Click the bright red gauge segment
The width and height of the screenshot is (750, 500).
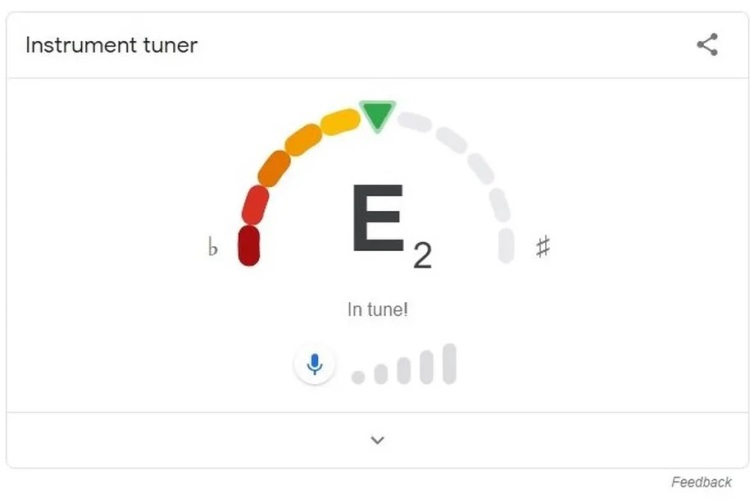pos(255,204)
